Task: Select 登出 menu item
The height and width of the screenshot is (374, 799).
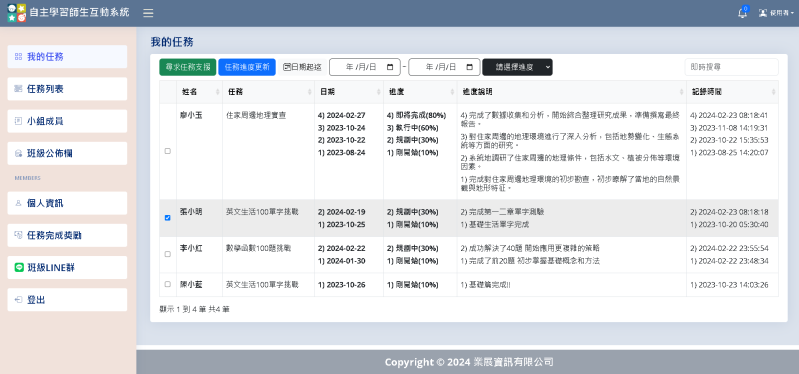Action: coord(67,300)
